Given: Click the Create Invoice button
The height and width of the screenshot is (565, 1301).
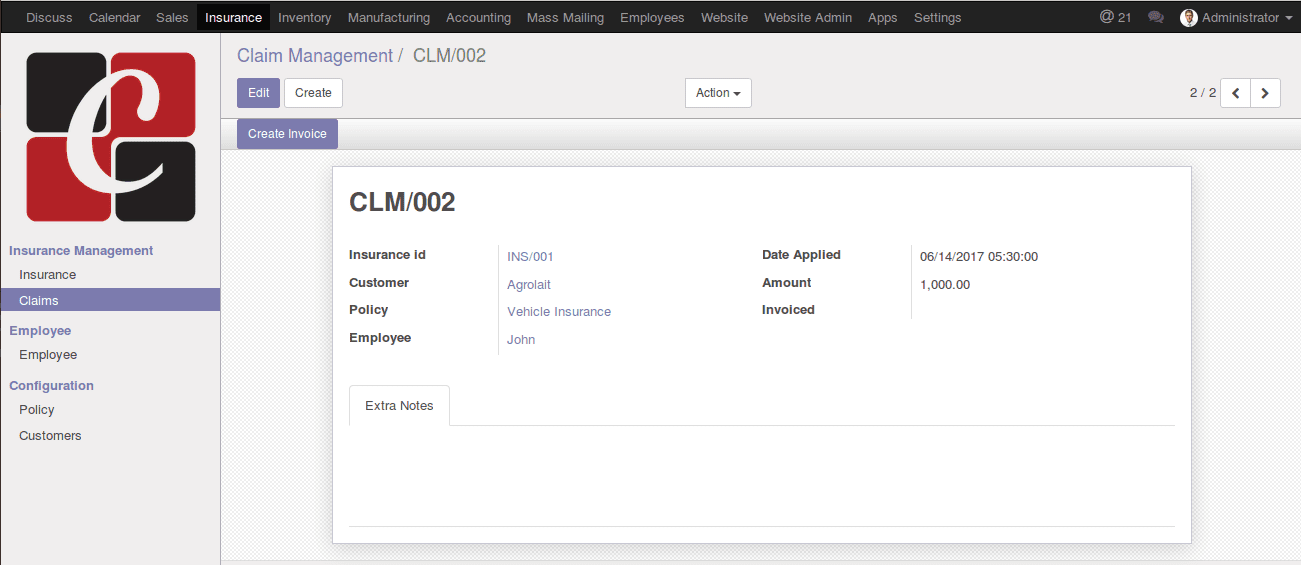Looking at the screenshot, I should (x=287, y=134).
